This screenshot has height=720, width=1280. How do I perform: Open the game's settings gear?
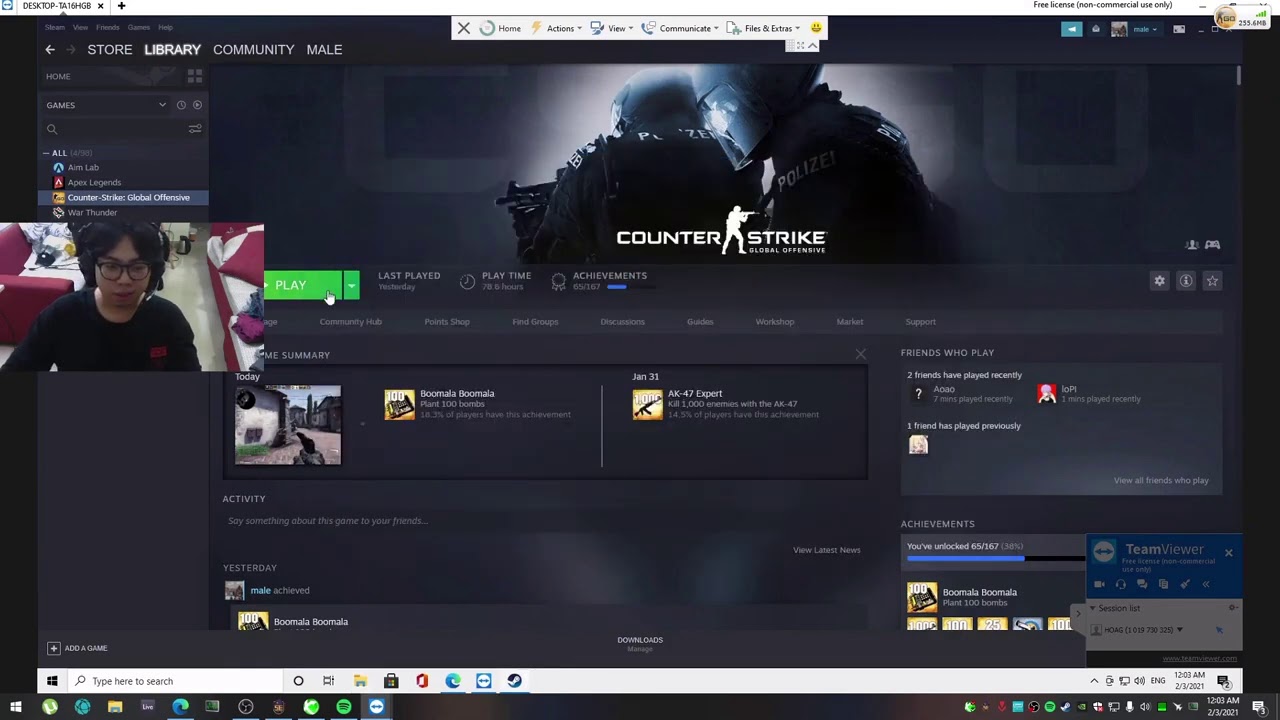[1160, 281]
